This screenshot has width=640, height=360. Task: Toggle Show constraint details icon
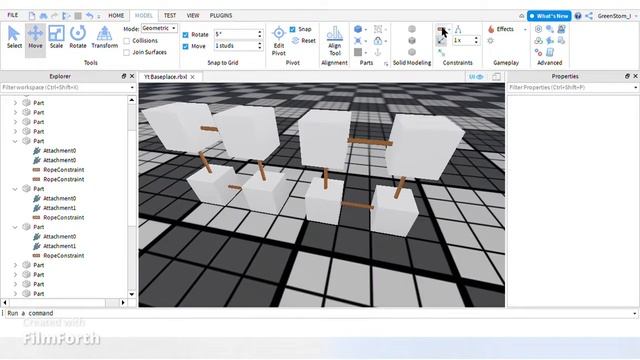coord(441,41)
